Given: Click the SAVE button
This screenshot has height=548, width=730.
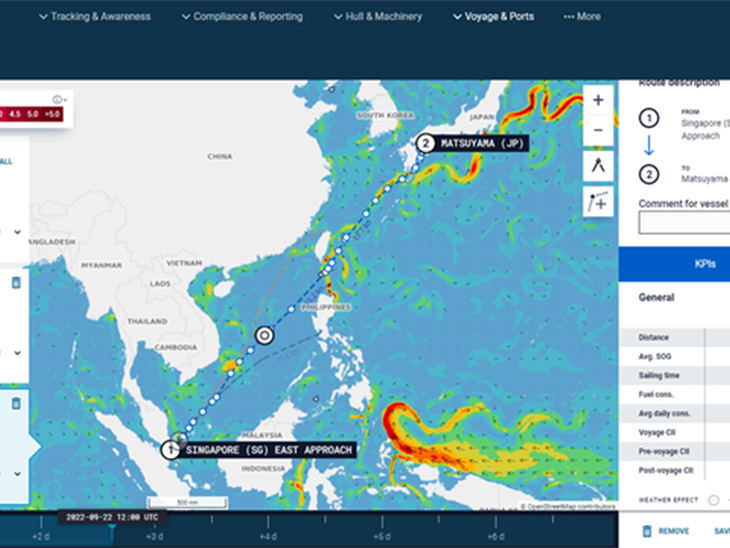Looking at the screenshot, I should (722, 531).
